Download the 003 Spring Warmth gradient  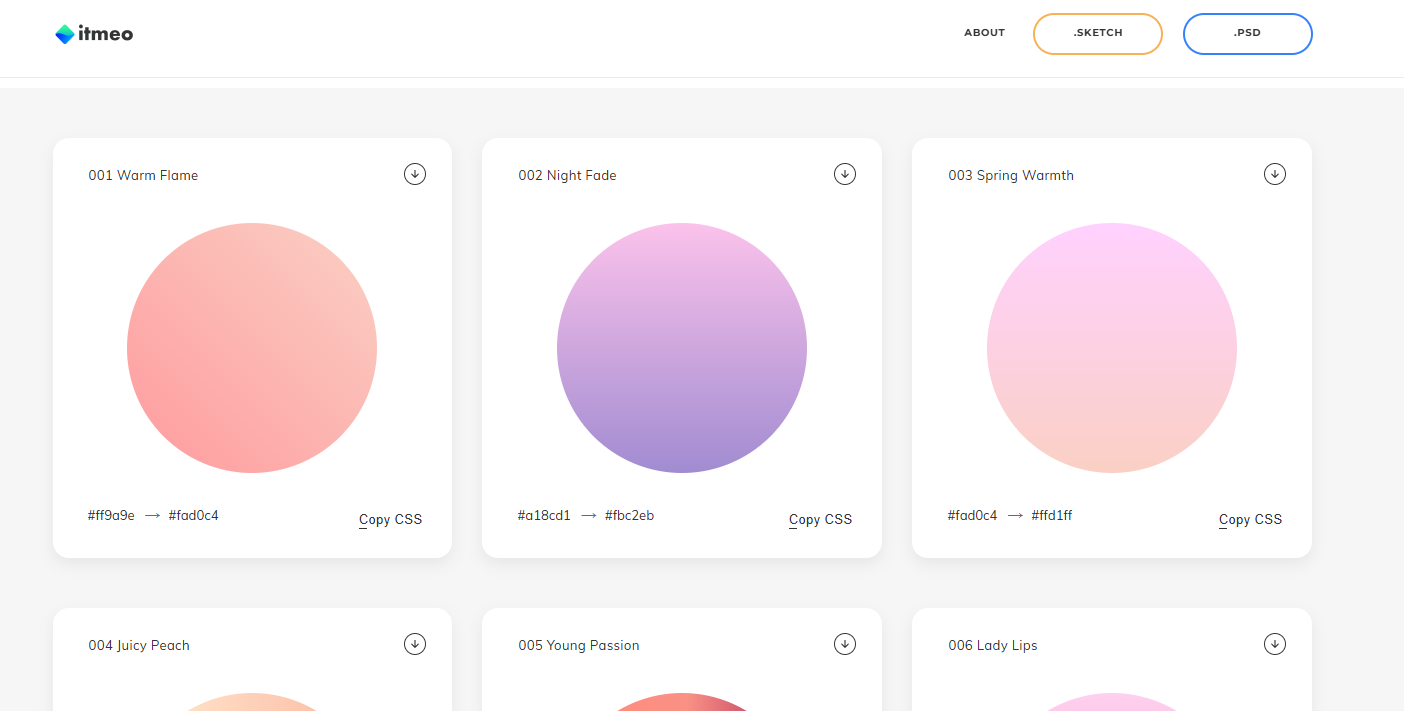point(1275,174)
